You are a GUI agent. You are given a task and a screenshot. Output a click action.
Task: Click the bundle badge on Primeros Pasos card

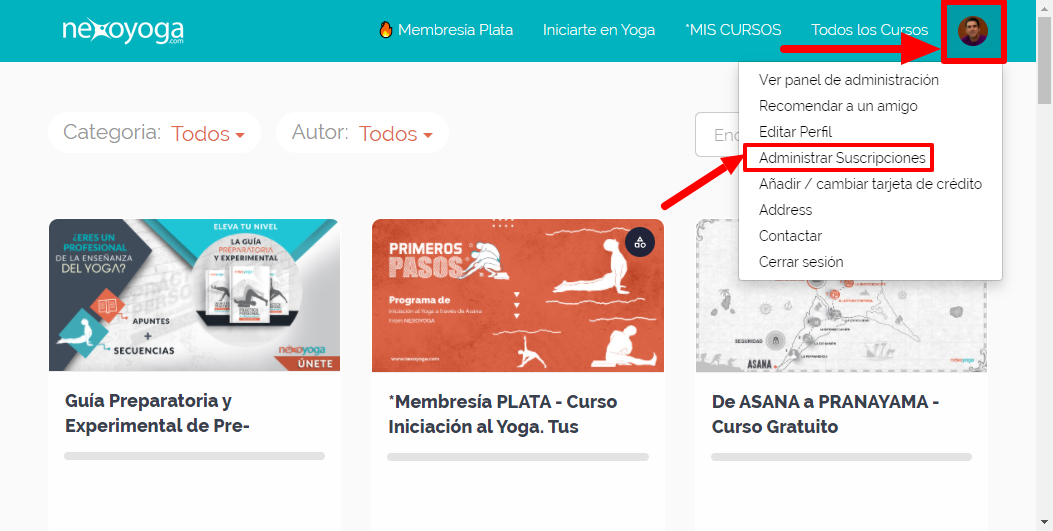640,242
